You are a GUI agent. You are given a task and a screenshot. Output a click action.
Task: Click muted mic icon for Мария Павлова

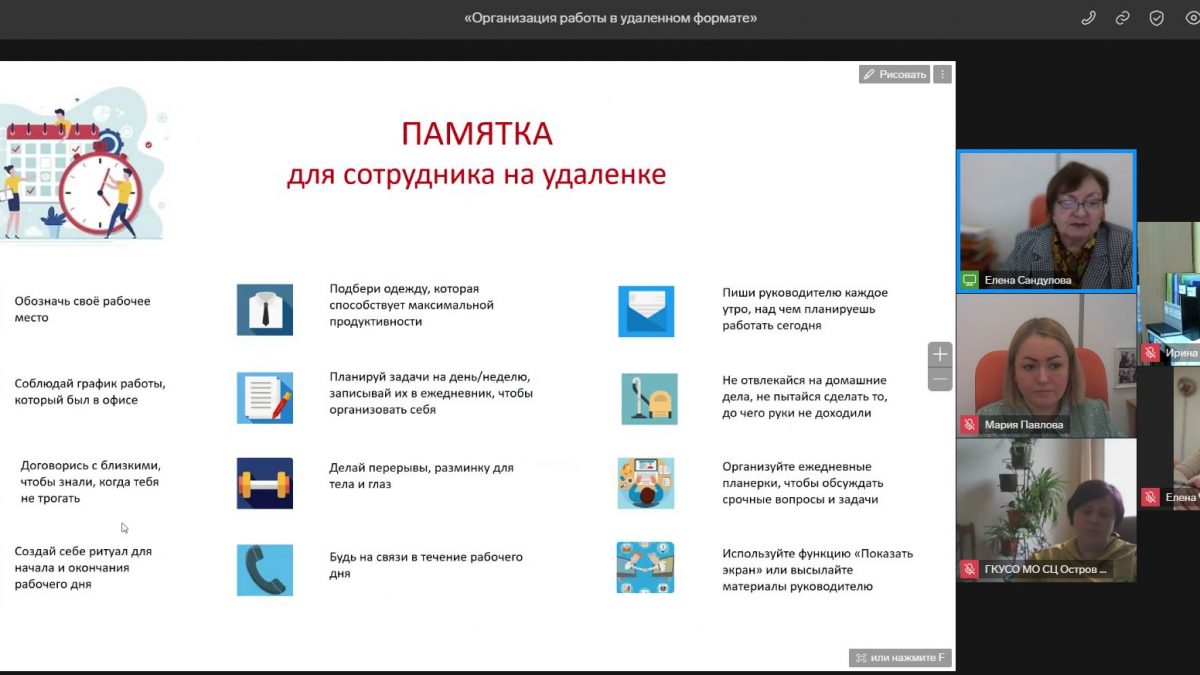(x=969, y=425)
